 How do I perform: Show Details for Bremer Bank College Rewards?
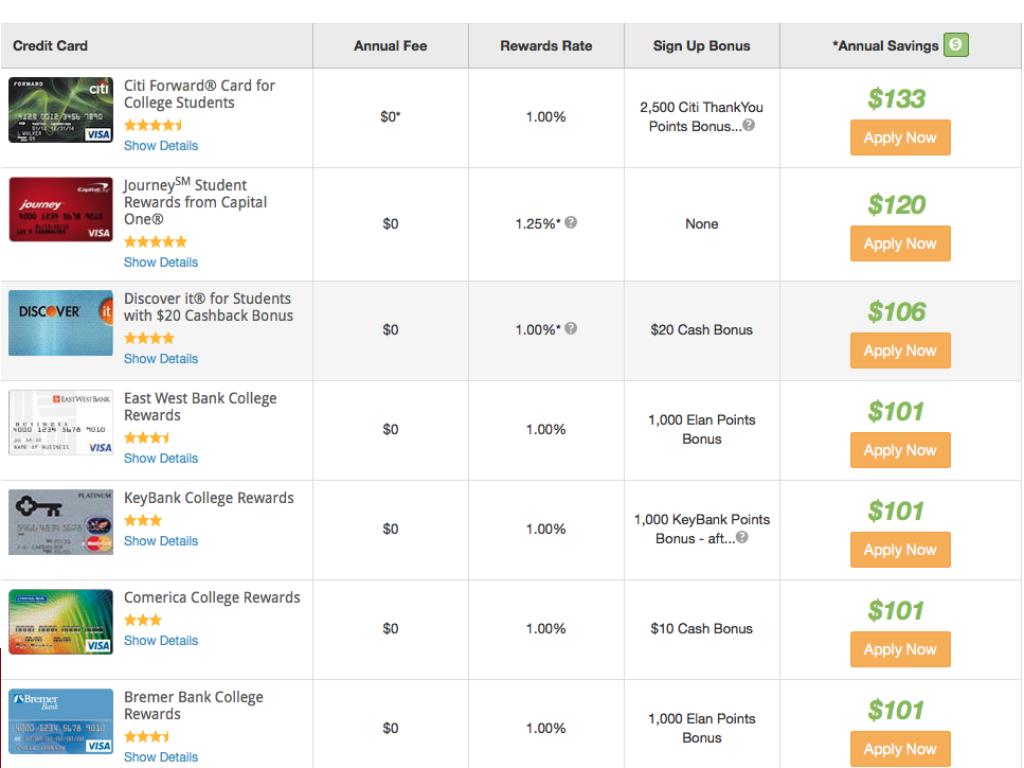point(160,757)
